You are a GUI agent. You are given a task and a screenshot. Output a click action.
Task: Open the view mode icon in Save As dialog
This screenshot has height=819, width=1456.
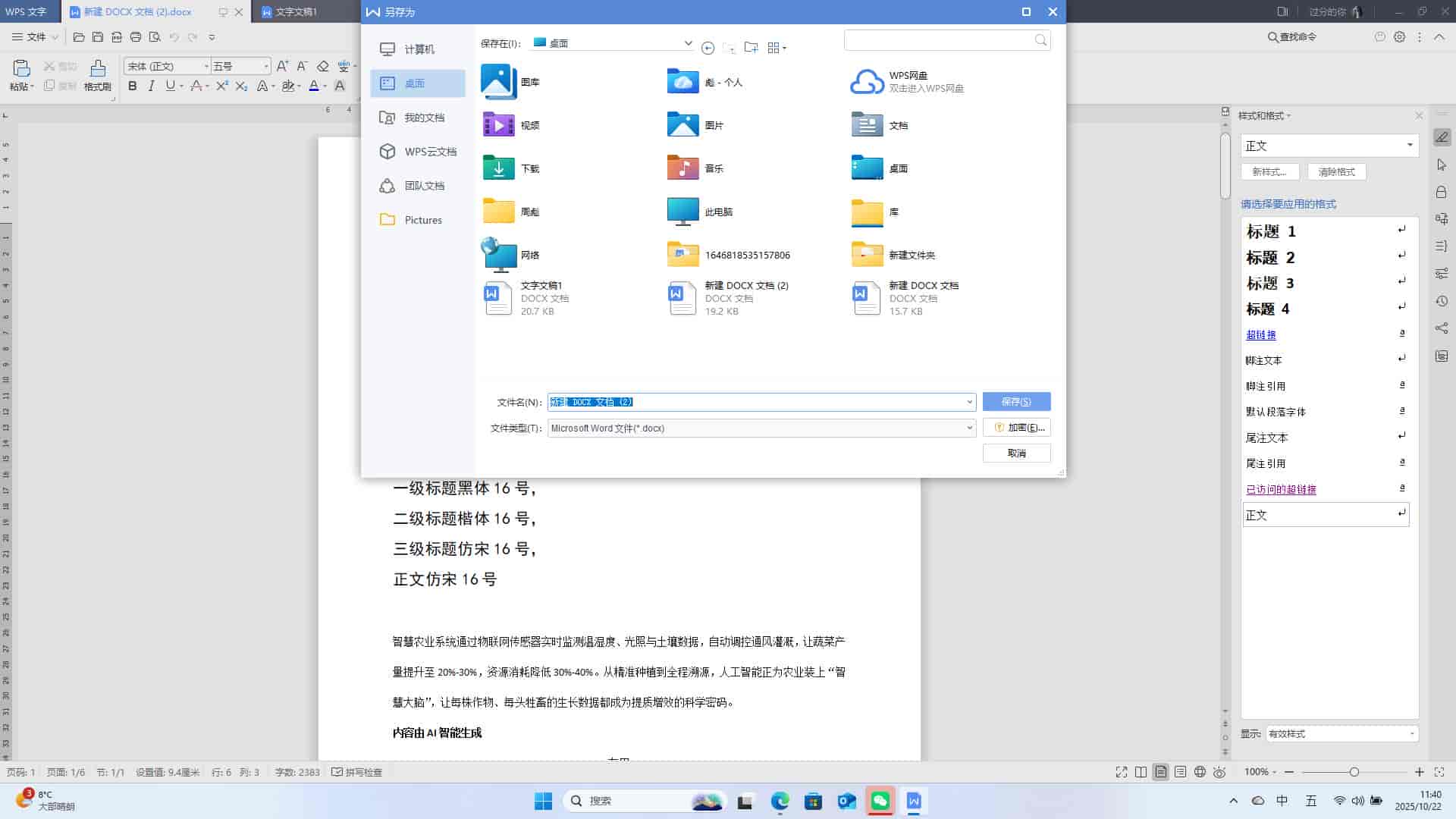[x=777, y=48]
